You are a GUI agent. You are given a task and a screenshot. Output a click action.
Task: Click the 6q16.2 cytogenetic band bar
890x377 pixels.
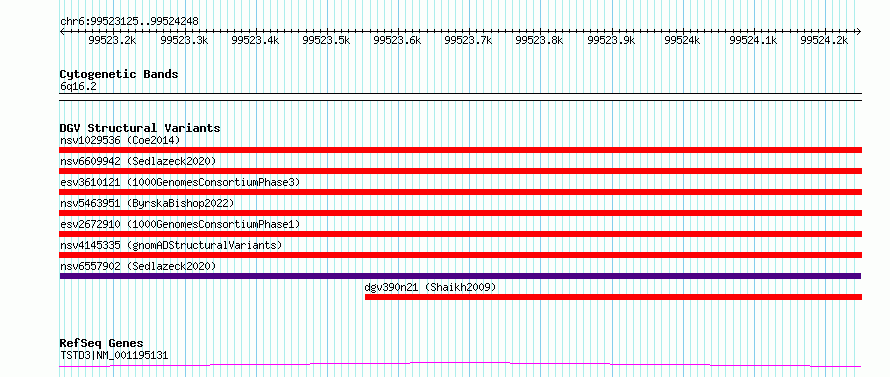click(460, 97)
